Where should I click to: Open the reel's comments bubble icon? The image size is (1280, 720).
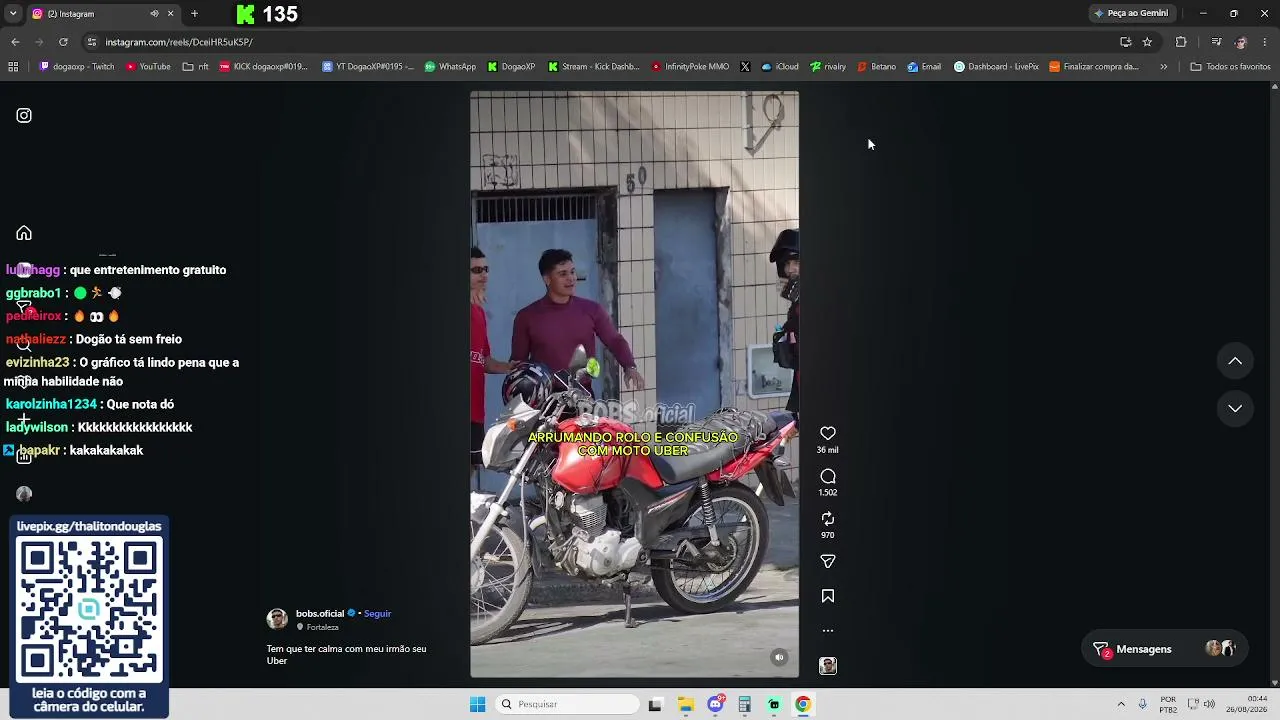[x=828, y=476]
